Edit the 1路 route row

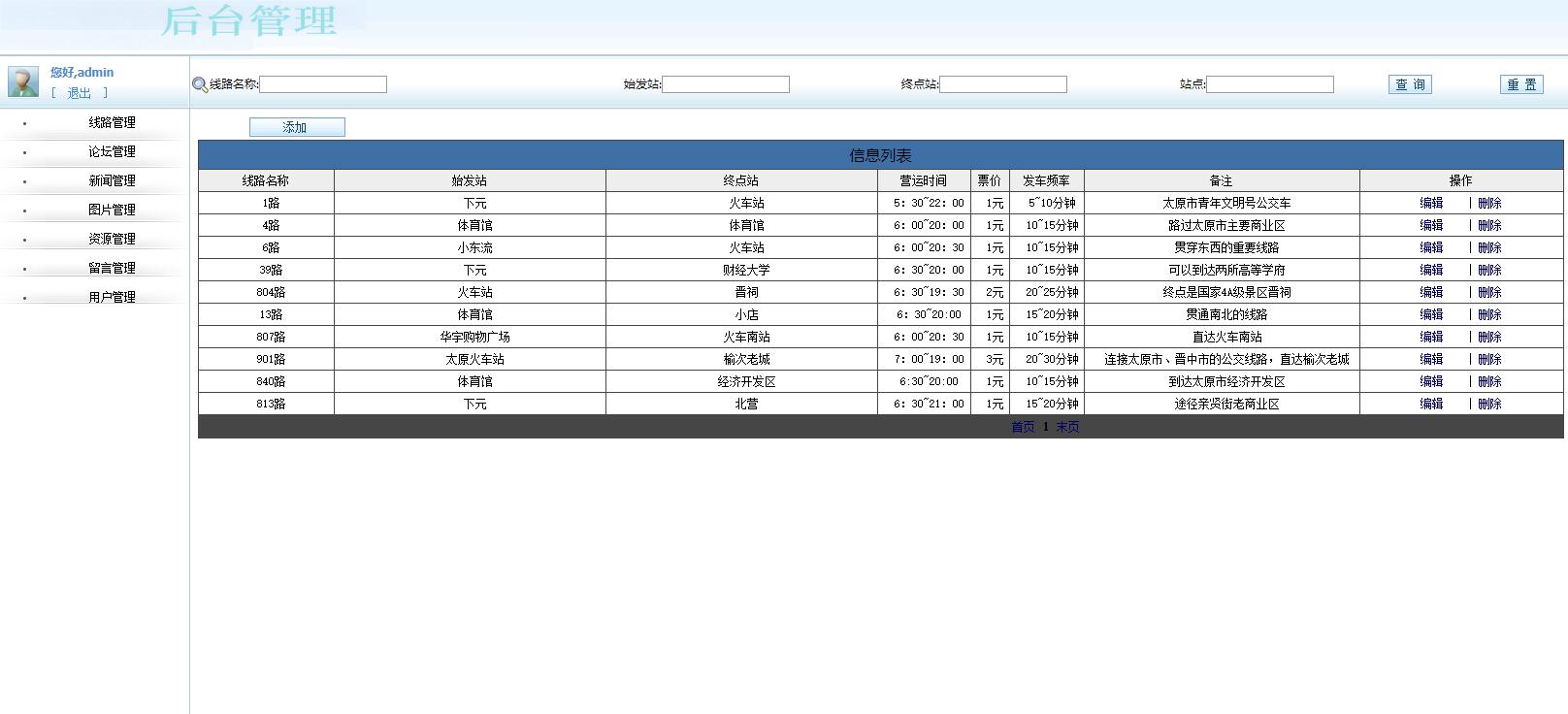(1431, 203)
